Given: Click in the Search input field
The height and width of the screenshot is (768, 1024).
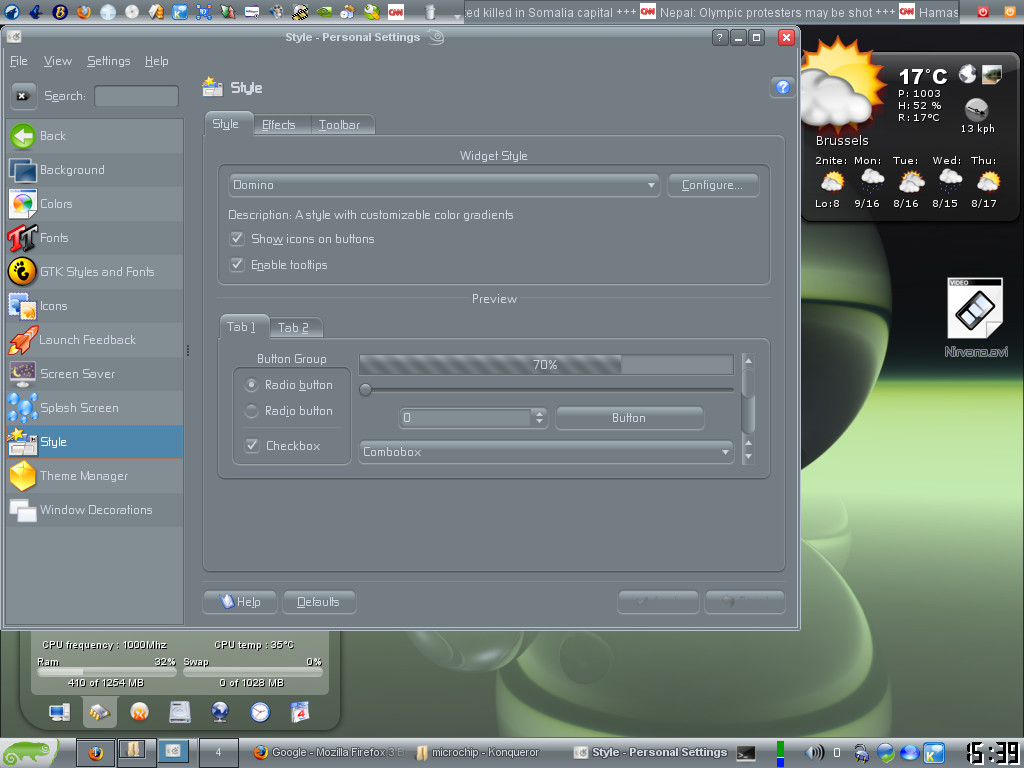Looking at the screenshot, I should 136,96.
